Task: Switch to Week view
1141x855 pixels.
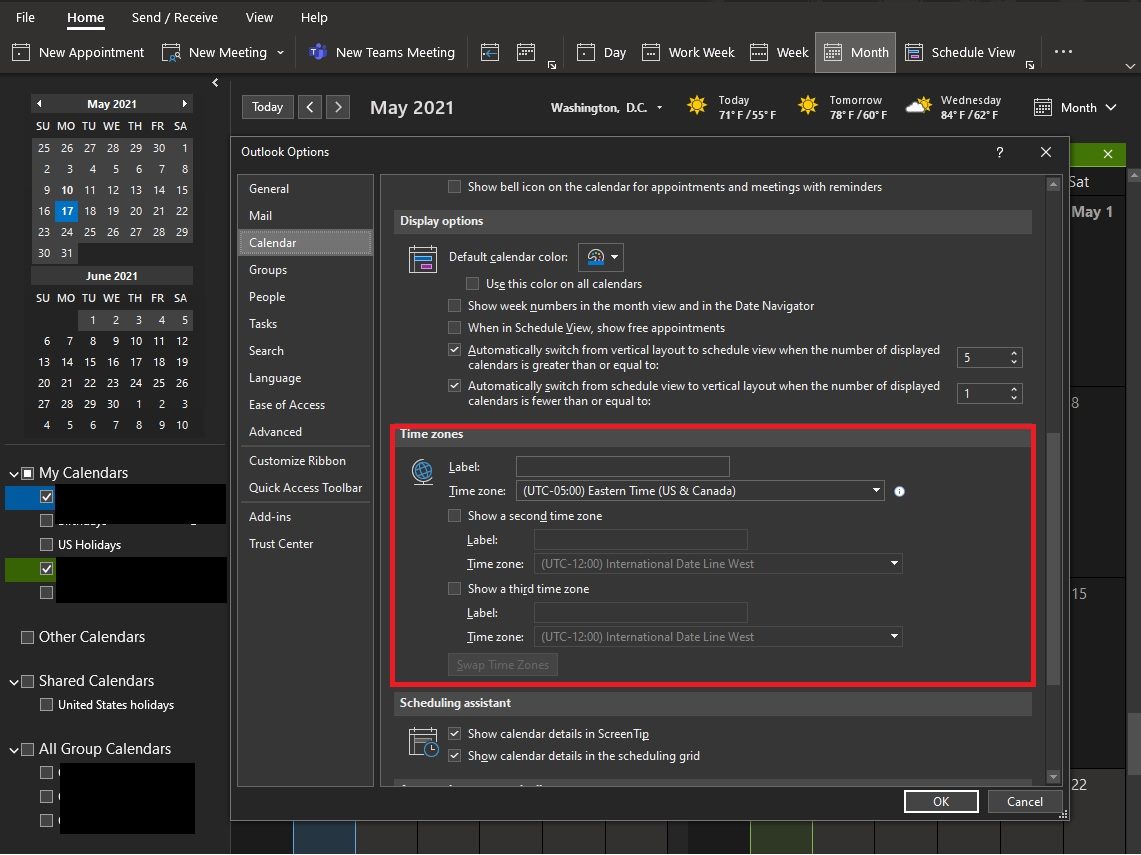Action: pos(779,52)
